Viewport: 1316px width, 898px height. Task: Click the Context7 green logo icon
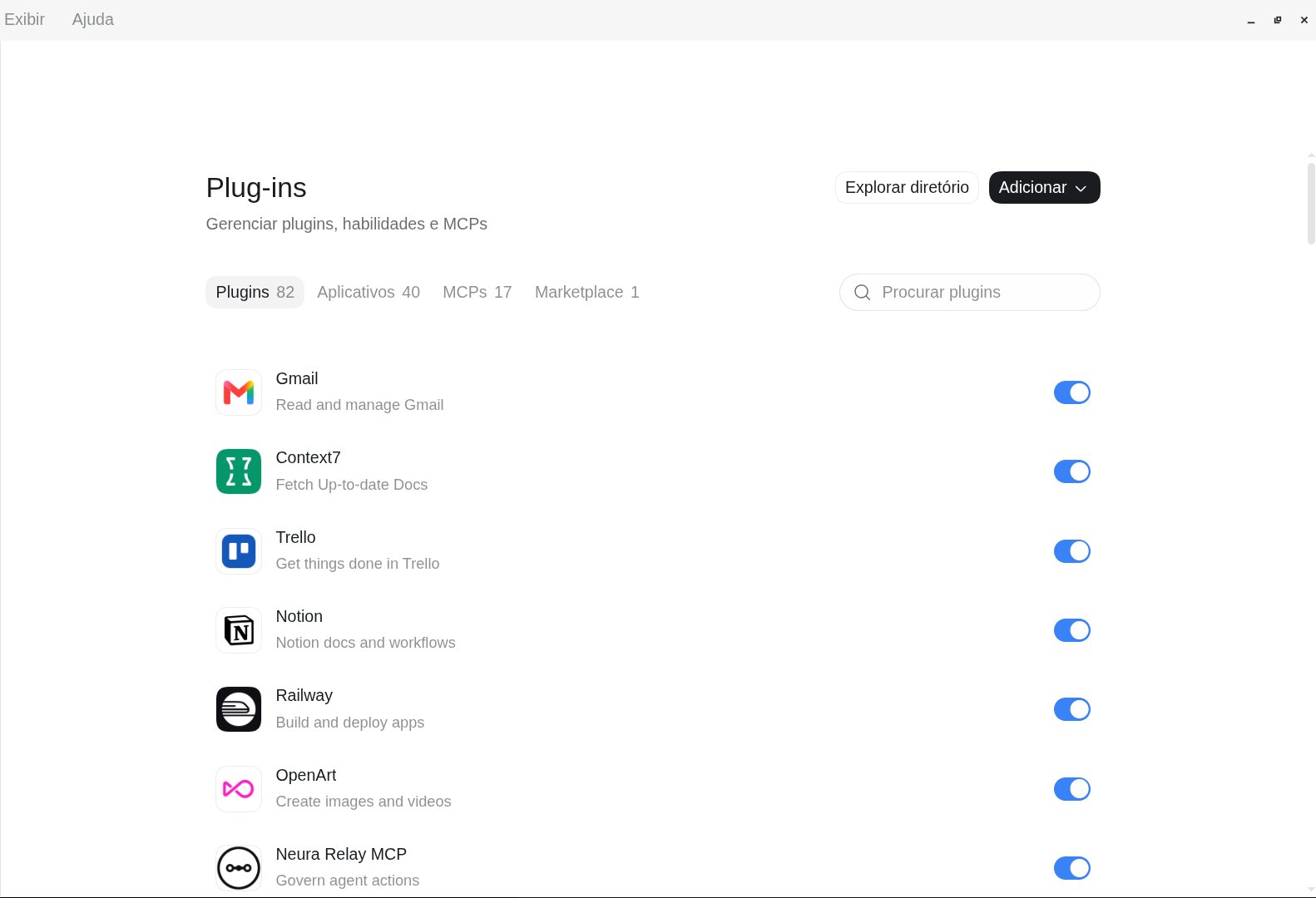pyautogui.click(x=239, y=471)
